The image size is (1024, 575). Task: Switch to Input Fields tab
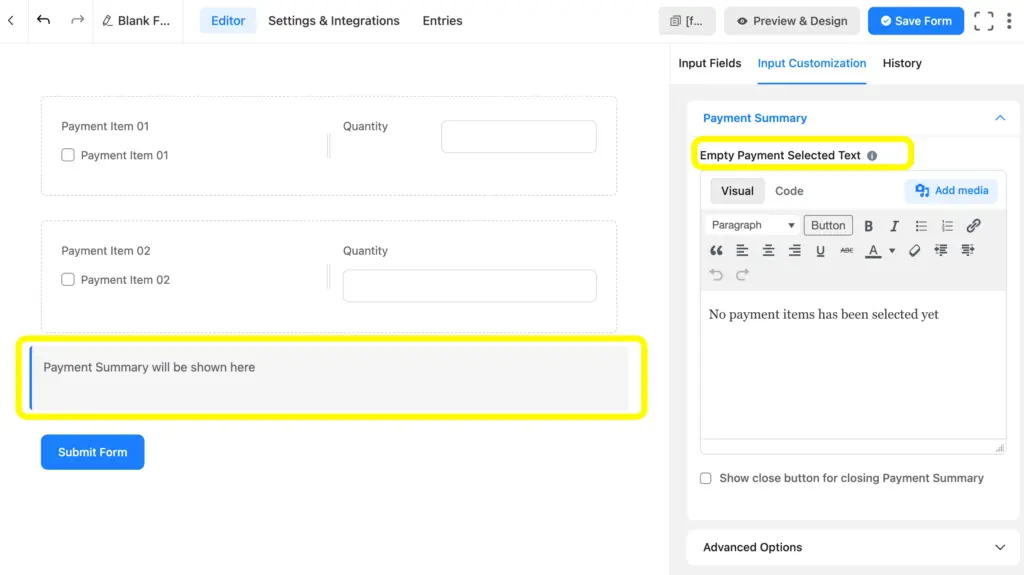(709, 63)
